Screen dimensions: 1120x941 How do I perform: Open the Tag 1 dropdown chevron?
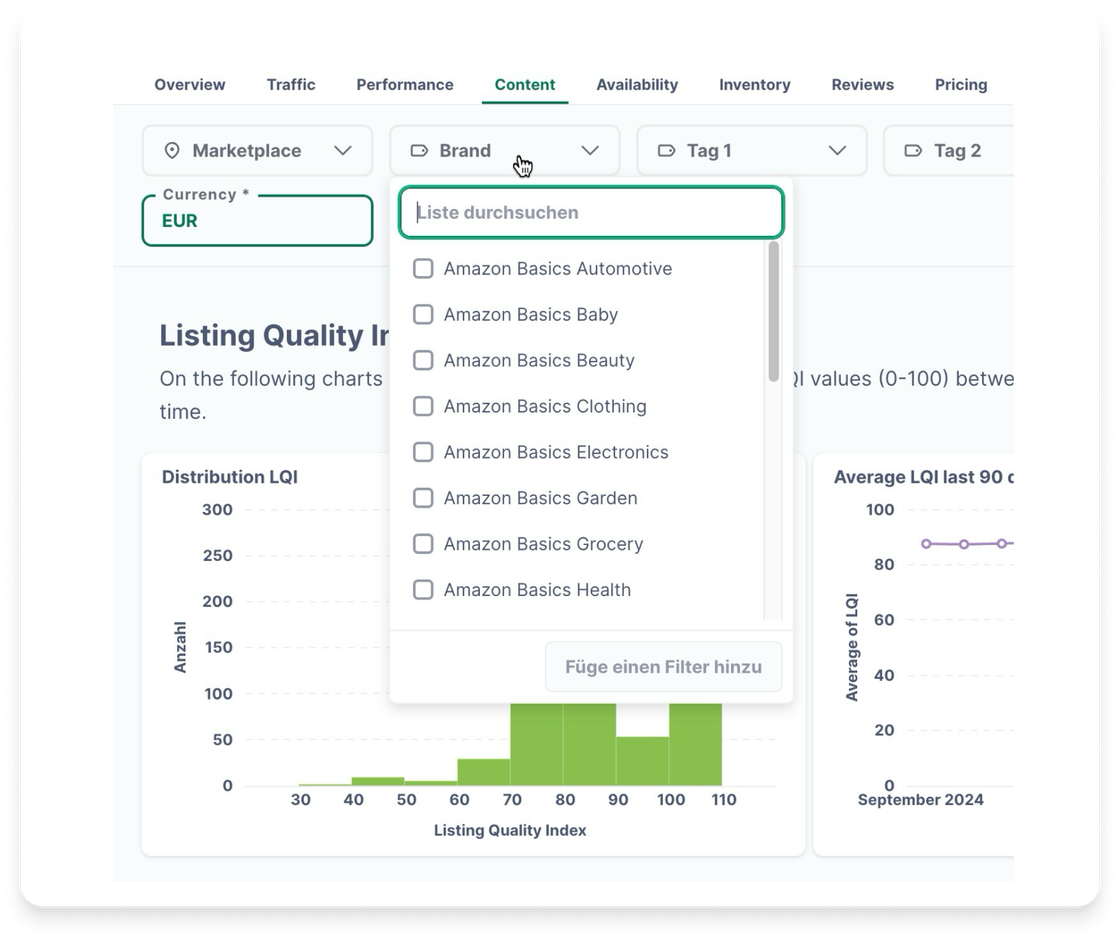click(837, 151)
